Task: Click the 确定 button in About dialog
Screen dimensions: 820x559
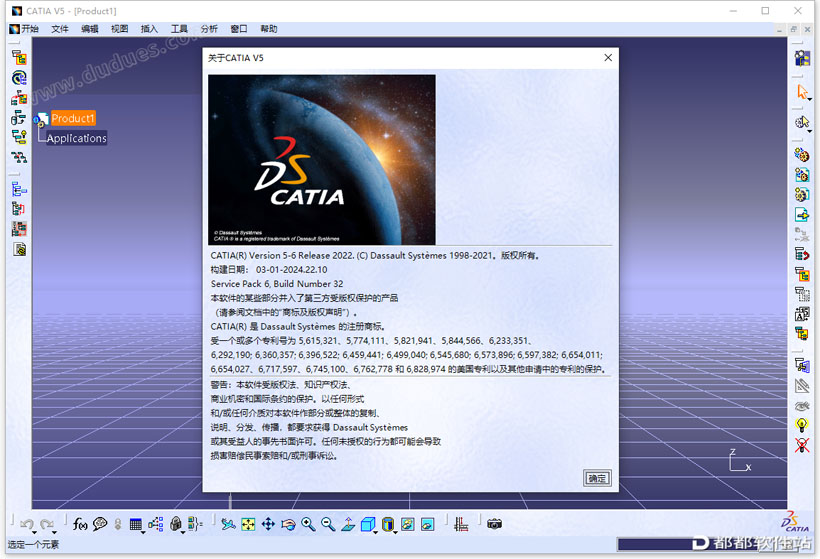Action: (597, 478)
